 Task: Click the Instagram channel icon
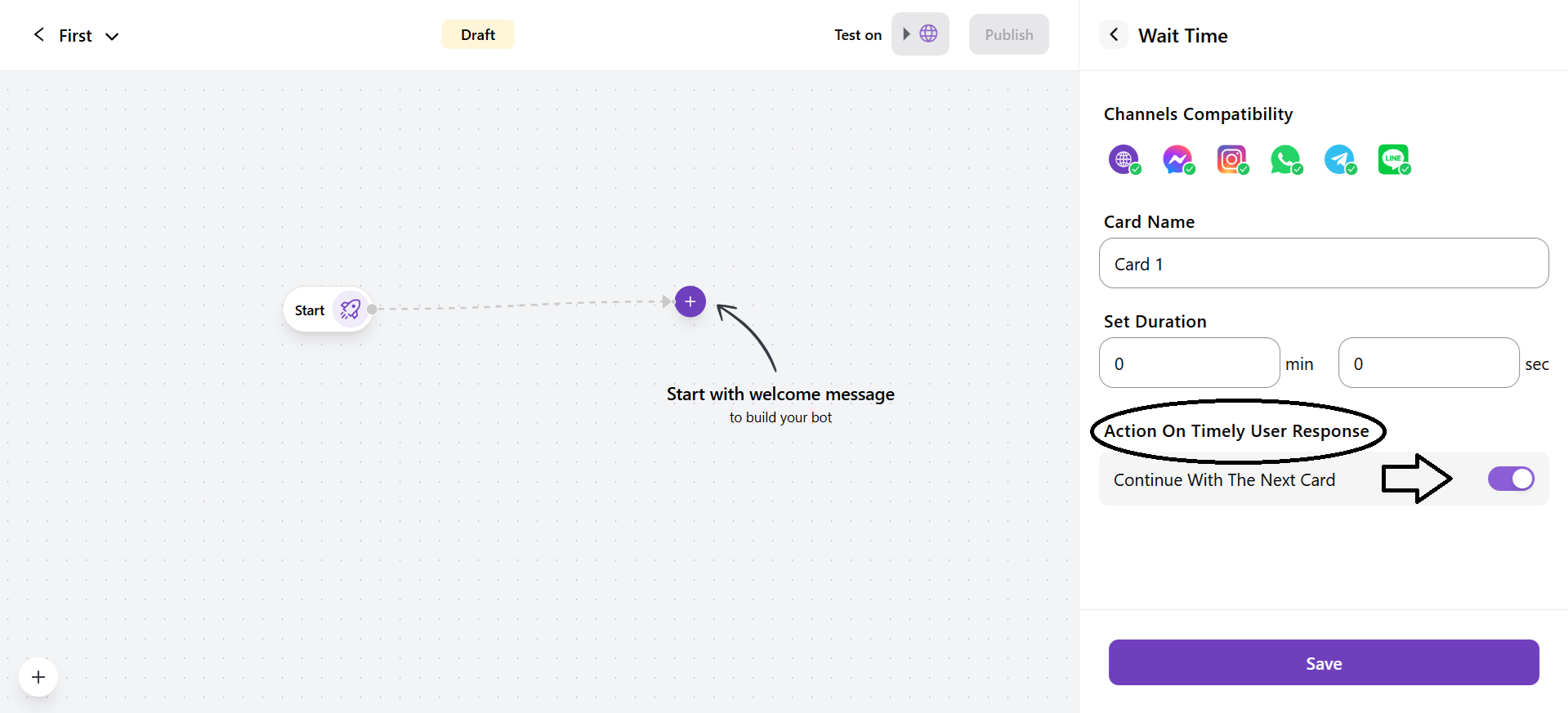pyautogui.click(x=1231, y=159)
